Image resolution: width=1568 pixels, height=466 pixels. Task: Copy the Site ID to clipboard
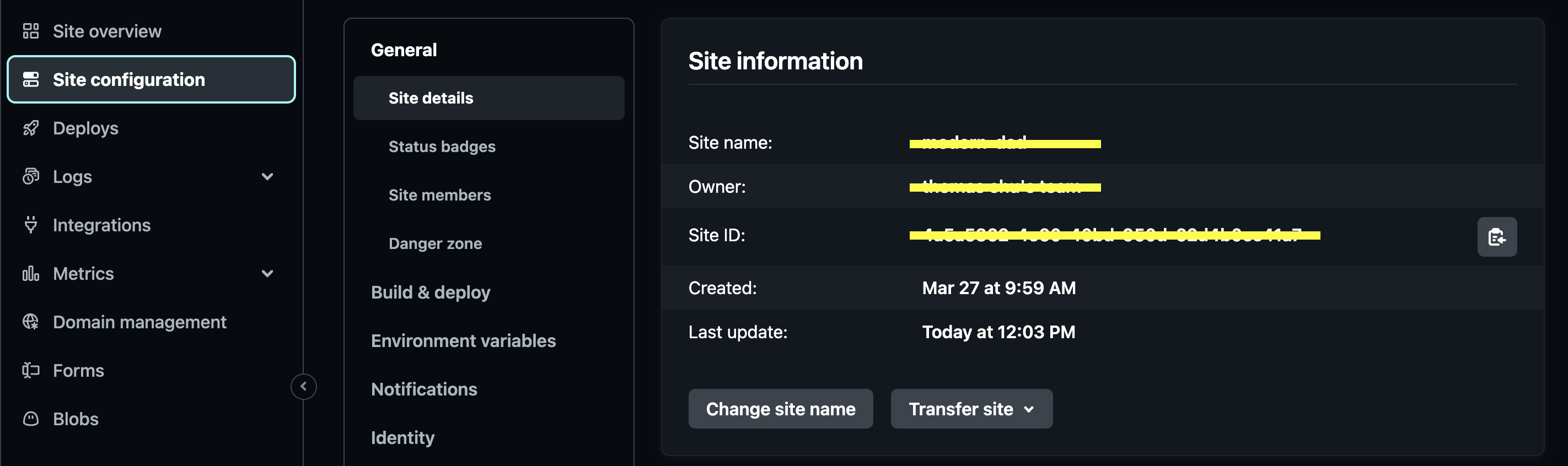click(1496, 237)
